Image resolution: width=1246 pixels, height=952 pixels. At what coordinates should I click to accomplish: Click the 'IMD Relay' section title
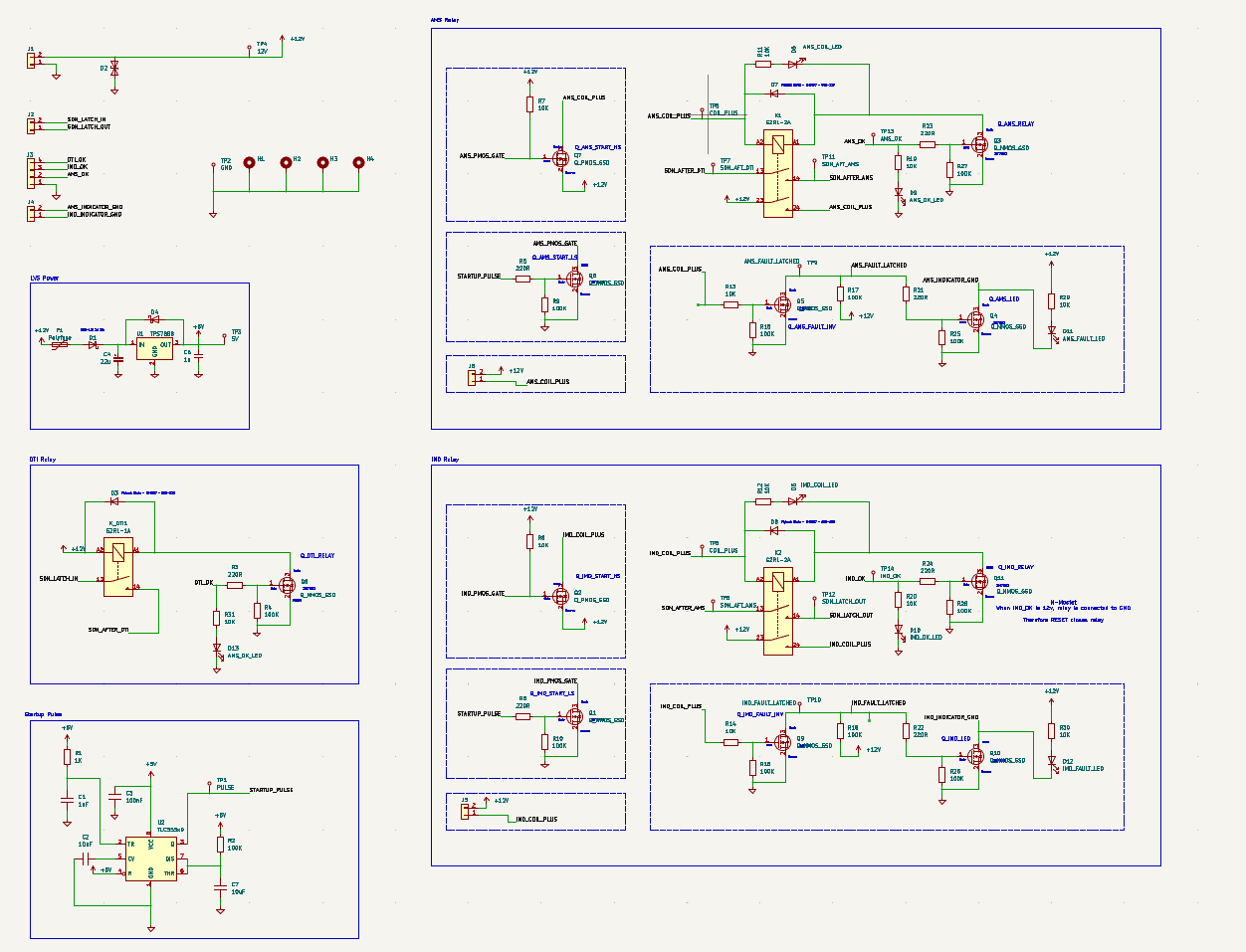445,460
